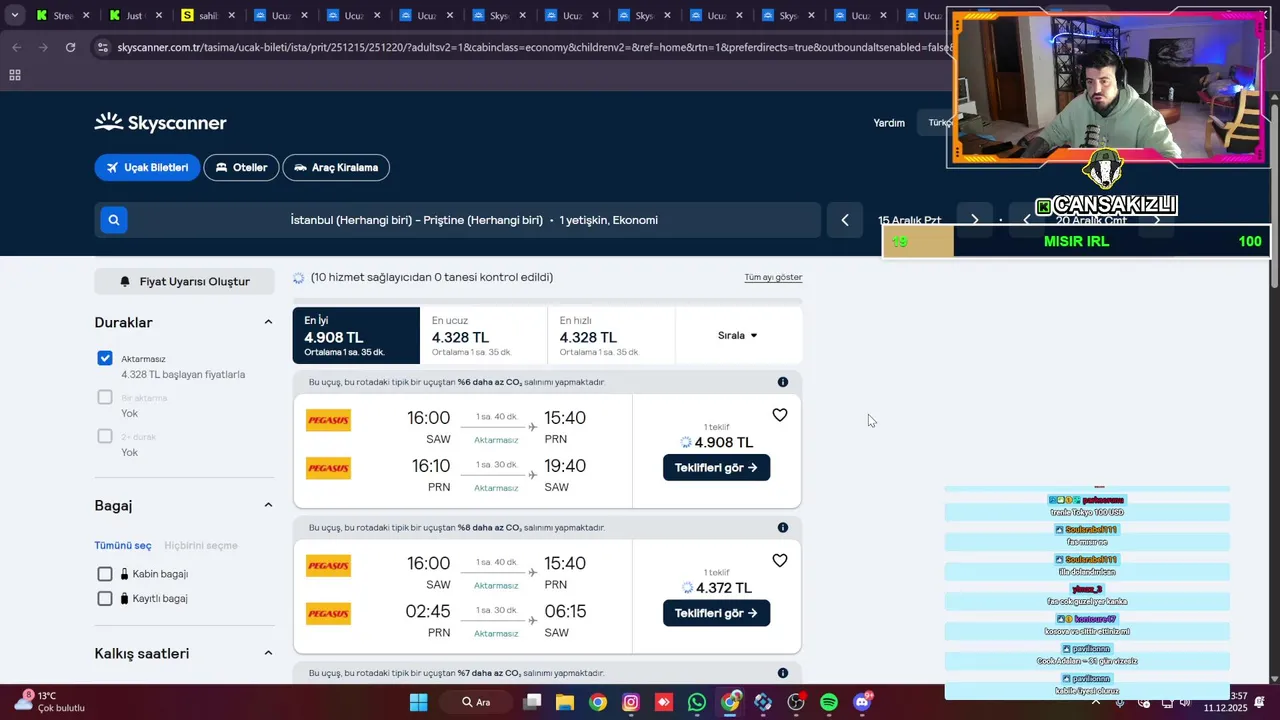Open Instagram from taskbar

coord(630,702)
